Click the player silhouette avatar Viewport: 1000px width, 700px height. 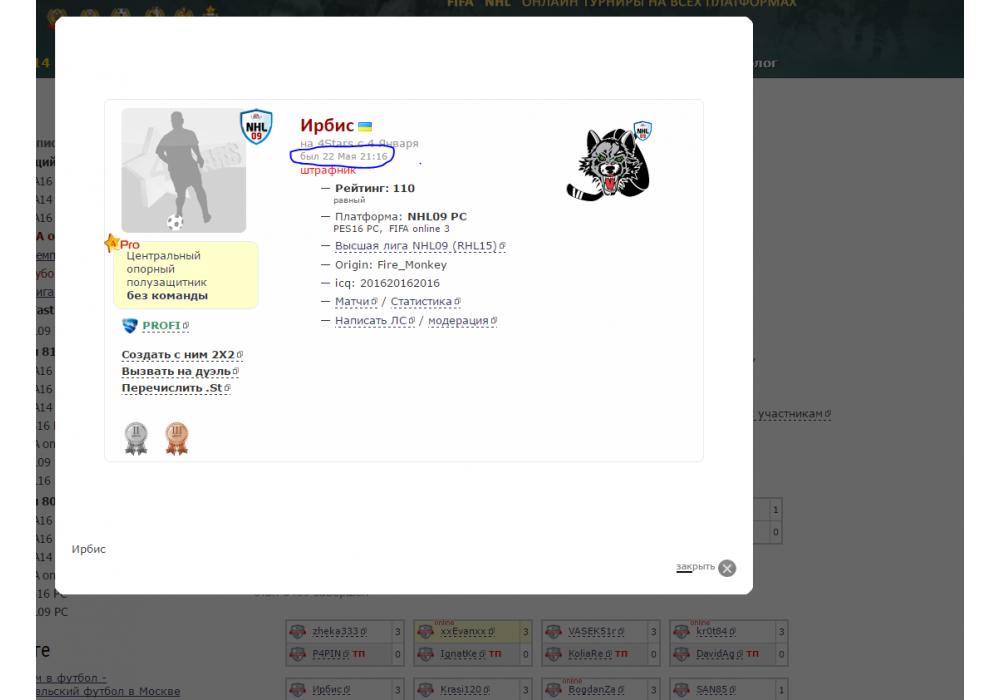pyautogui.click(x=184, y=170)
